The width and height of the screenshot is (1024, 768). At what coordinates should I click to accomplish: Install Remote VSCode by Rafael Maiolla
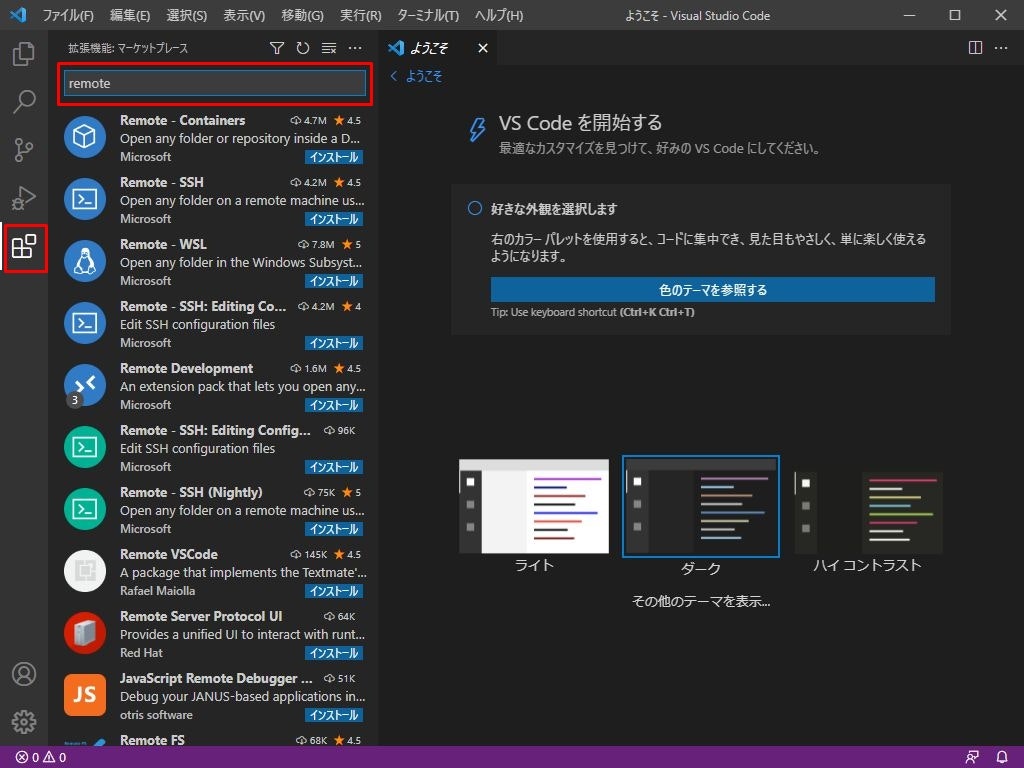(x=334, y=592)
